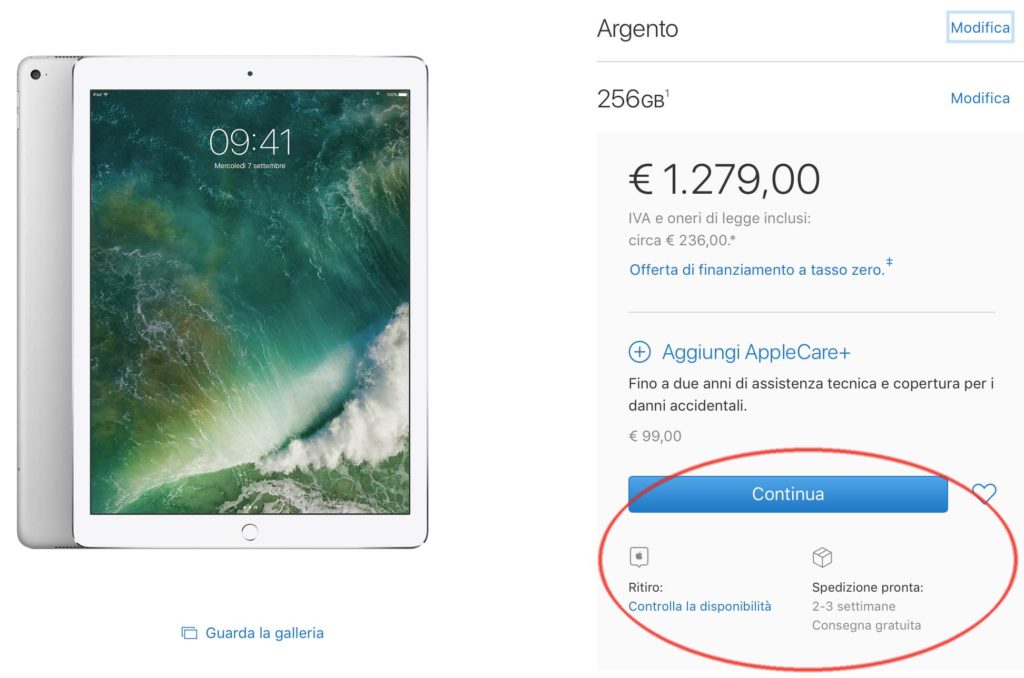Screen dimensions: 1024x678
Task: Click the front camera dot on the iPad image
Action: point(250,74)
